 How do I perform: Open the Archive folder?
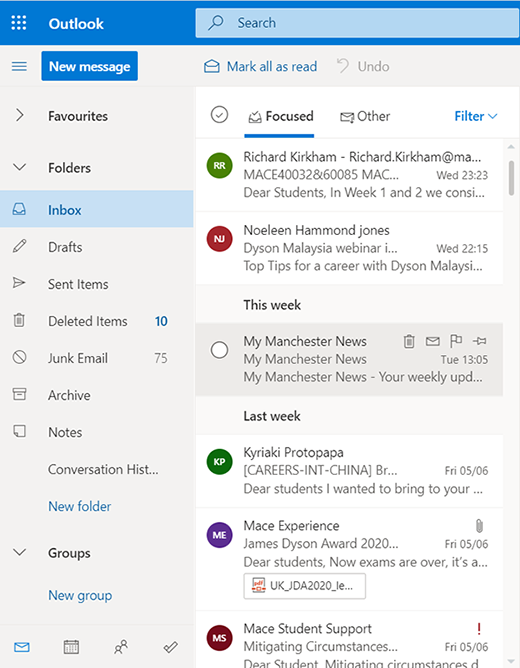click(x=97, y=394)
